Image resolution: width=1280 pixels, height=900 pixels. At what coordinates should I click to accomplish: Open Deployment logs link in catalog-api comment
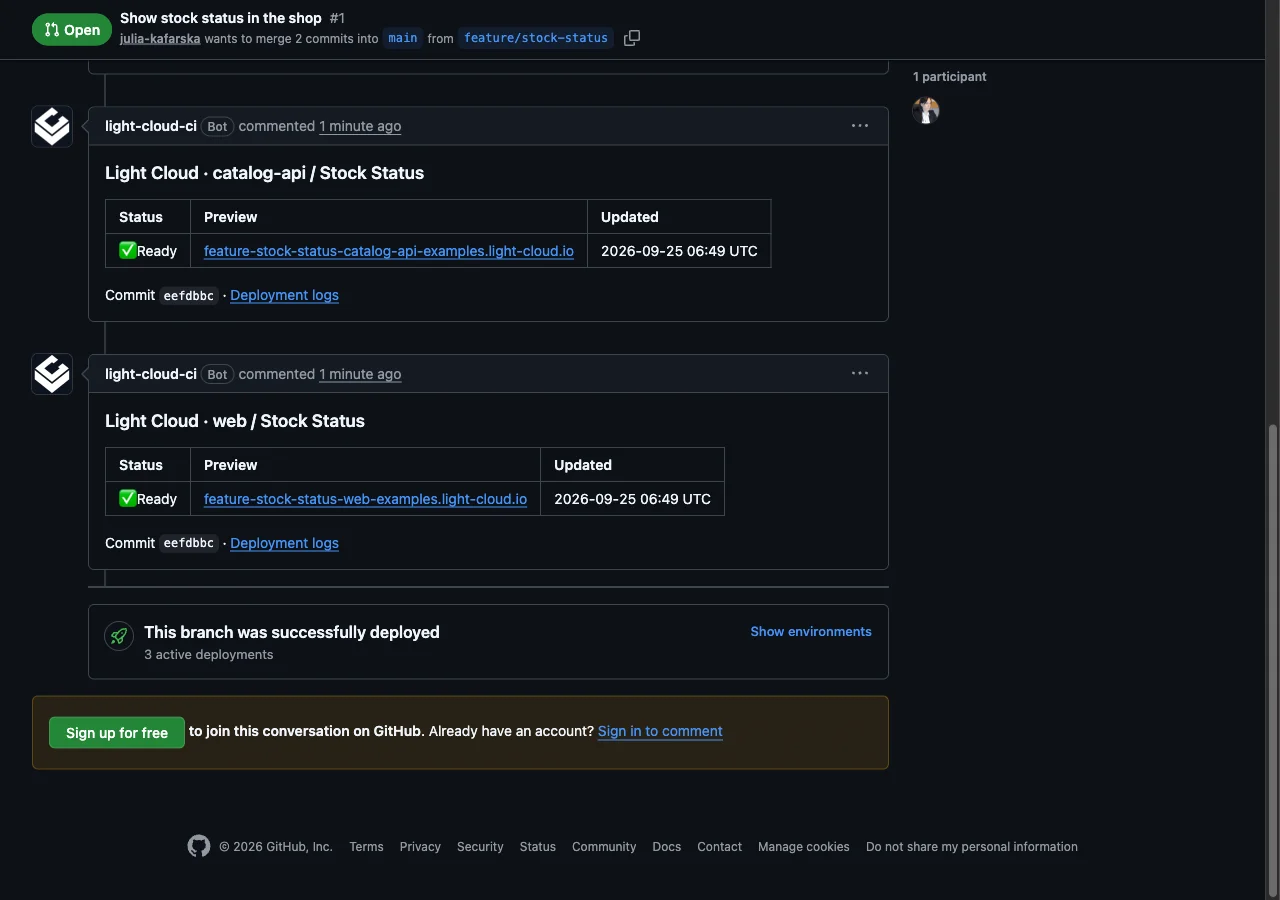pos(284,295)
